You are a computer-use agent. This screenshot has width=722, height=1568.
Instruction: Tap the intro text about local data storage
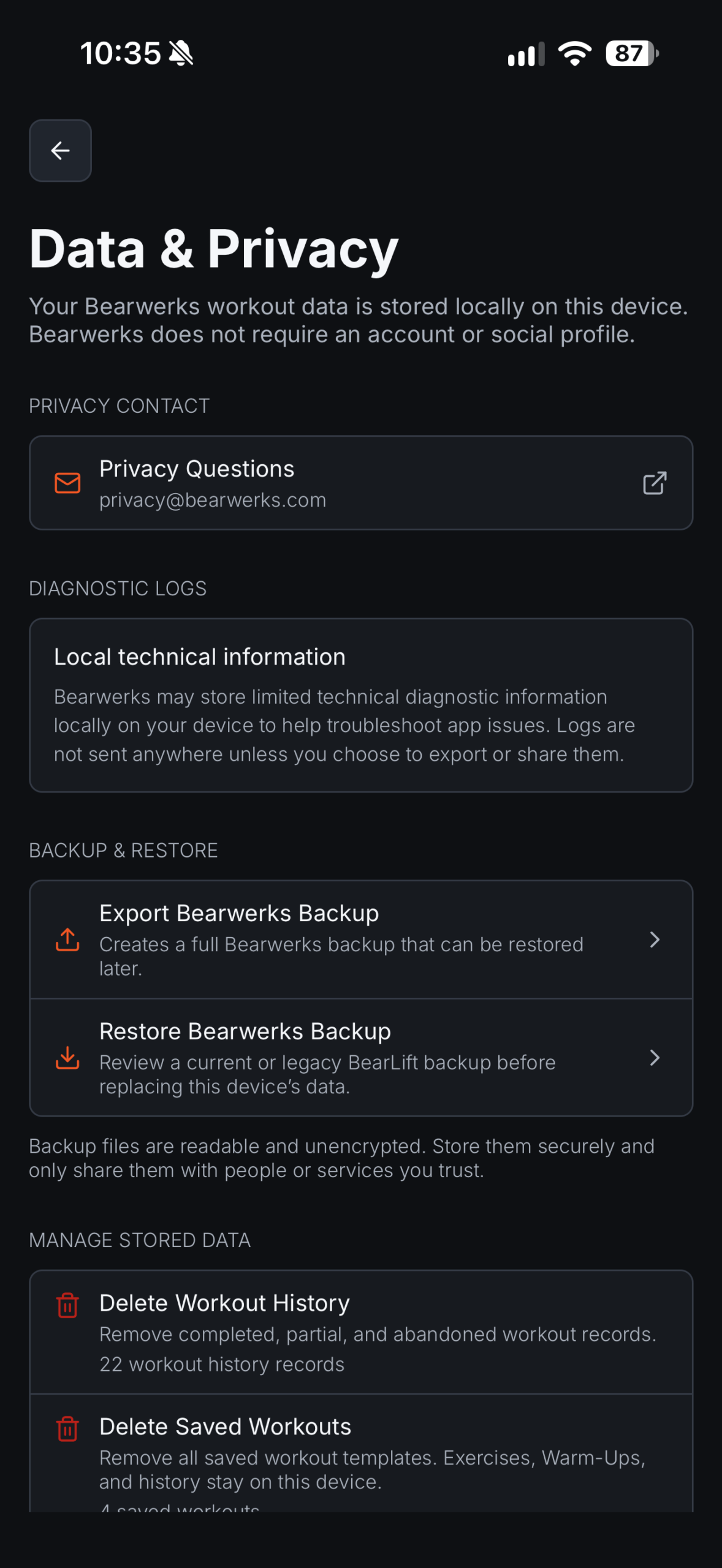[x=359, y=320]
